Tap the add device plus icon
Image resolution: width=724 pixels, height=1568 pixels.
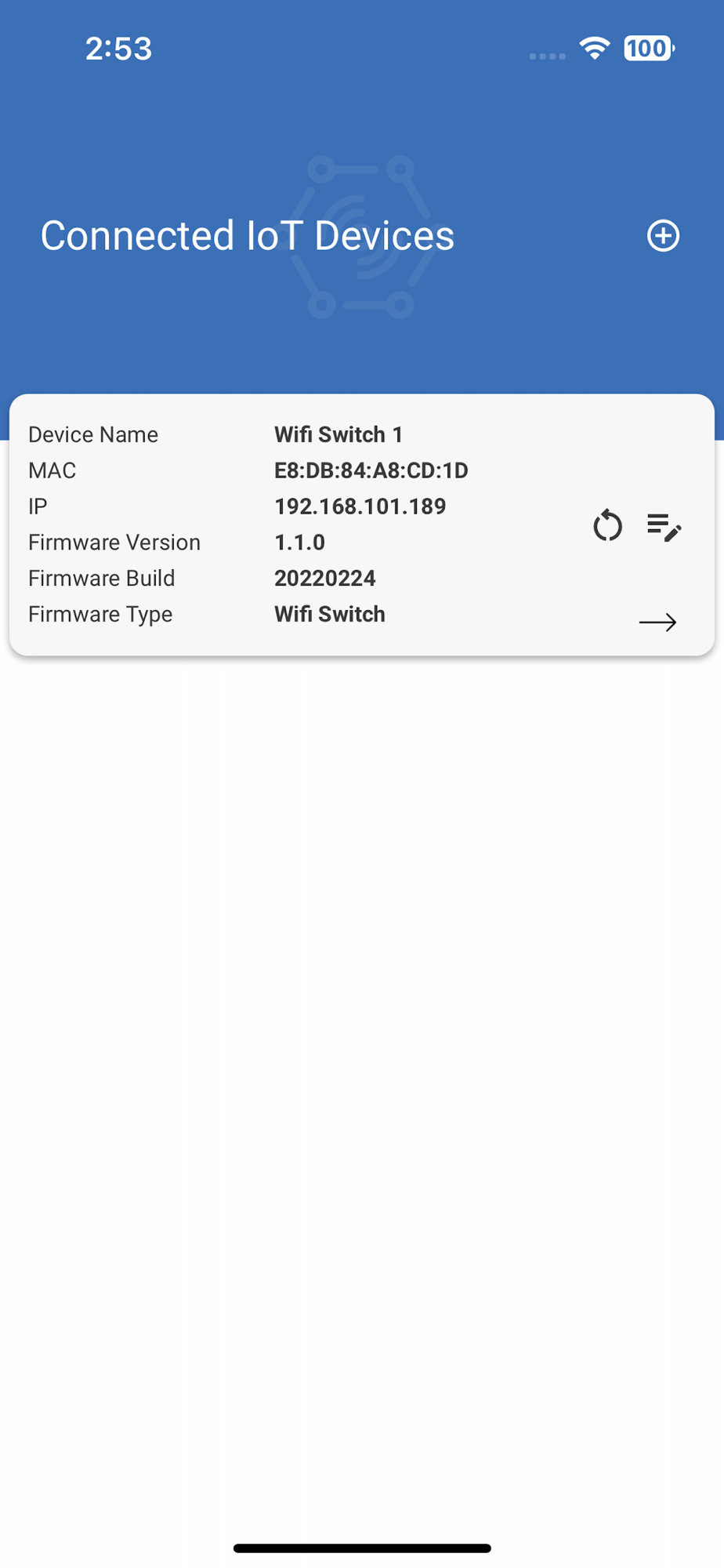click(663, 236)
